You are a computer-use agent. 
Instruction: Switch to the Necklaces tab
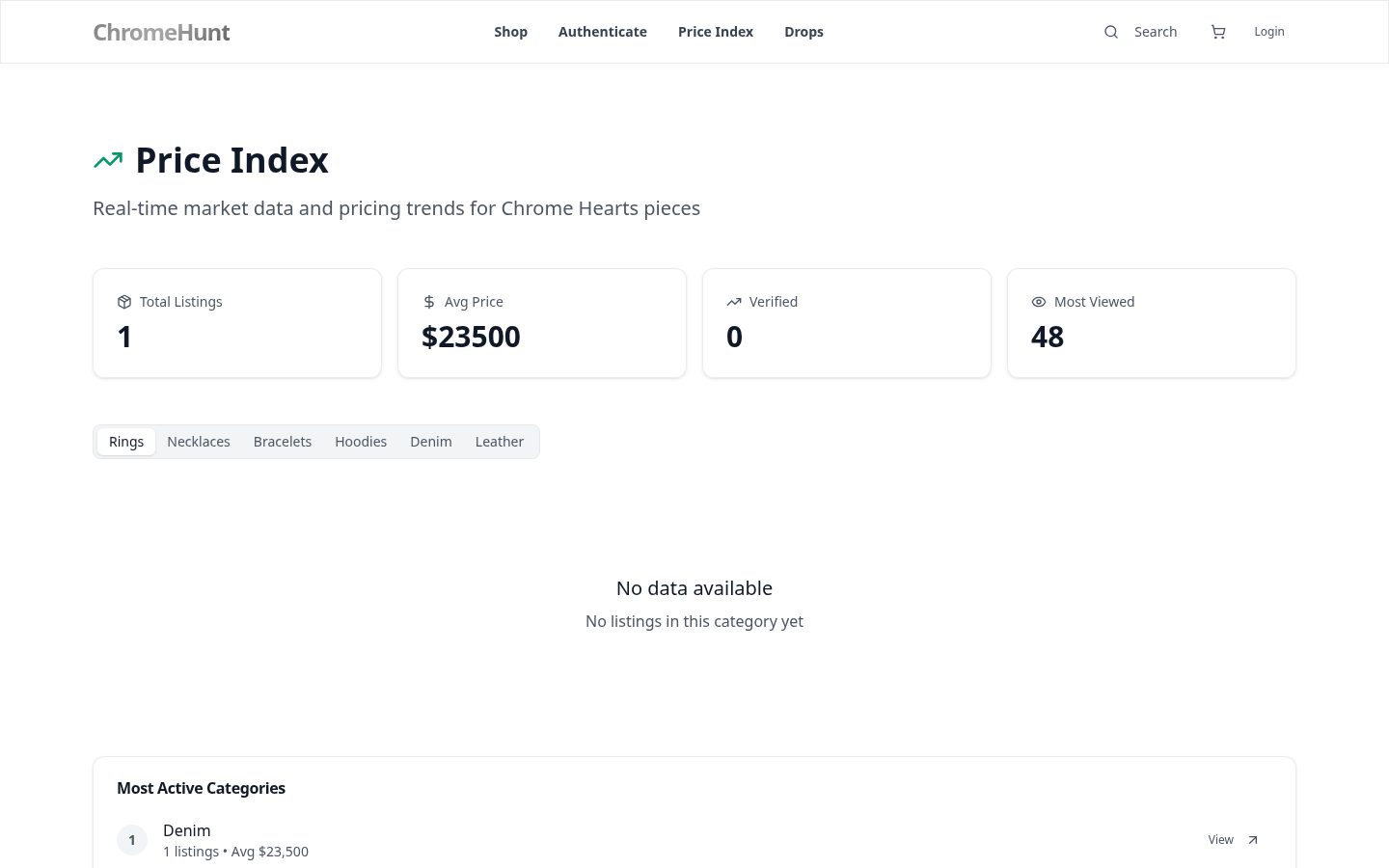click(199, 442)
